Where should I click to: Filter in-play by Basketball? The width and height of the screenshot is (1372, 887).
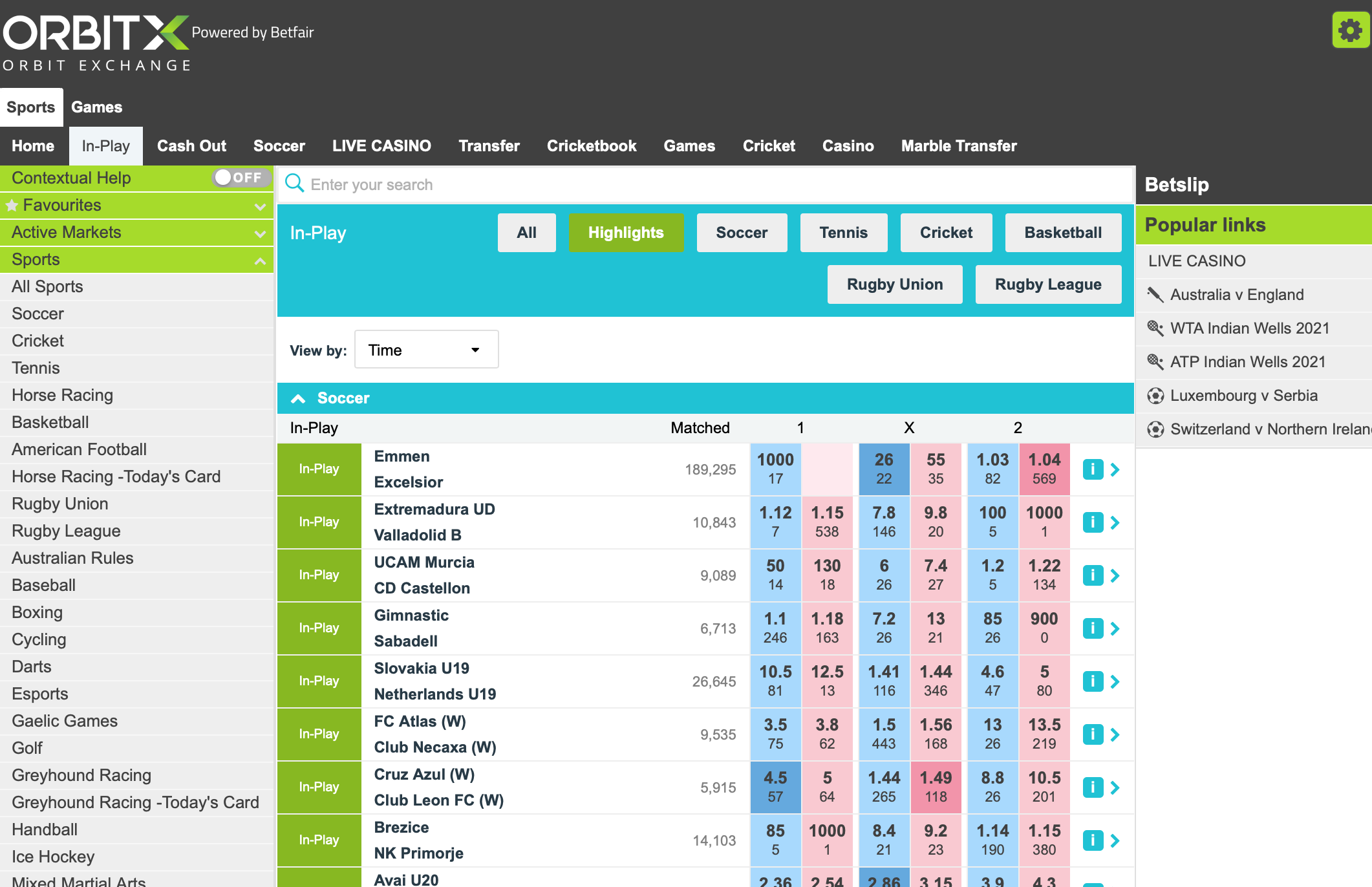(x=1063, y=233)
